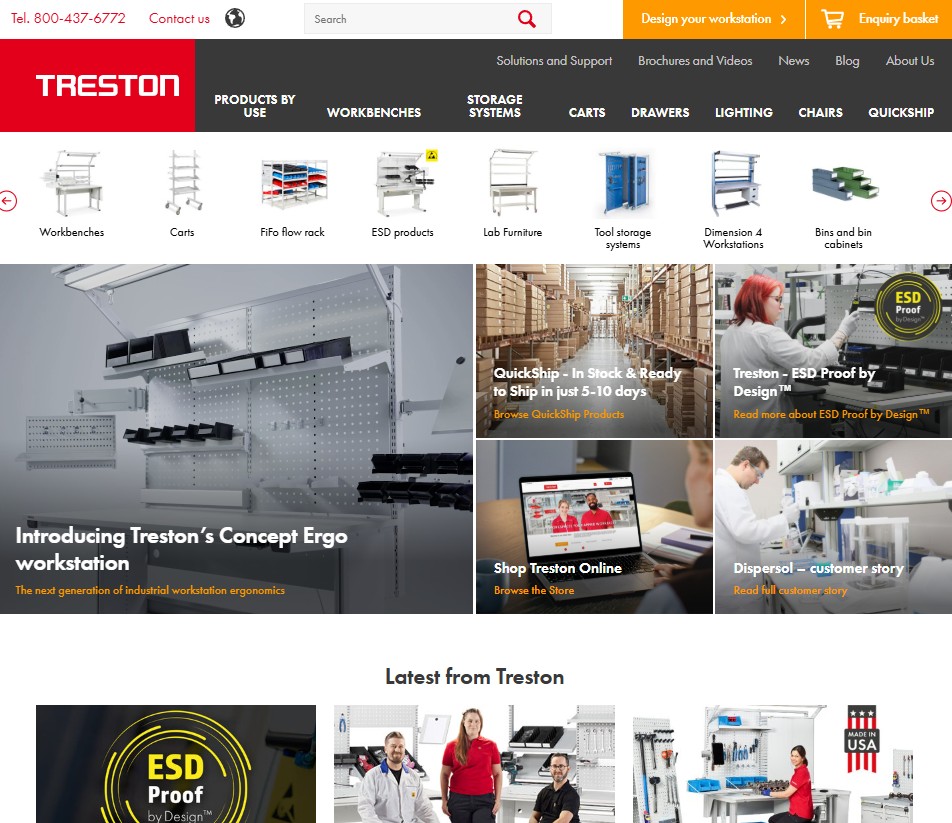
Task: Open the Workbenches main menu
Action: click(373, 112)
